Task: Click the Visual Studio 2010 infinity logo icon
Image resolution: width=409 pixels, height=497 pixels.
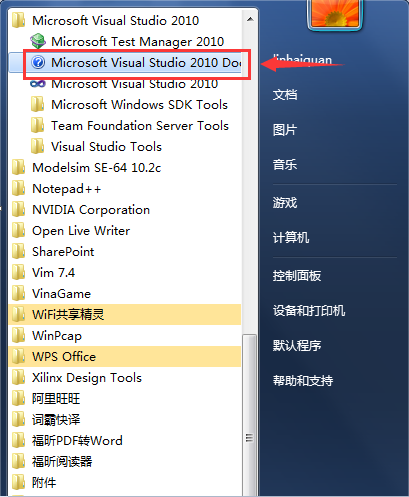Action: pyautogui.click(x=38, y=84)
